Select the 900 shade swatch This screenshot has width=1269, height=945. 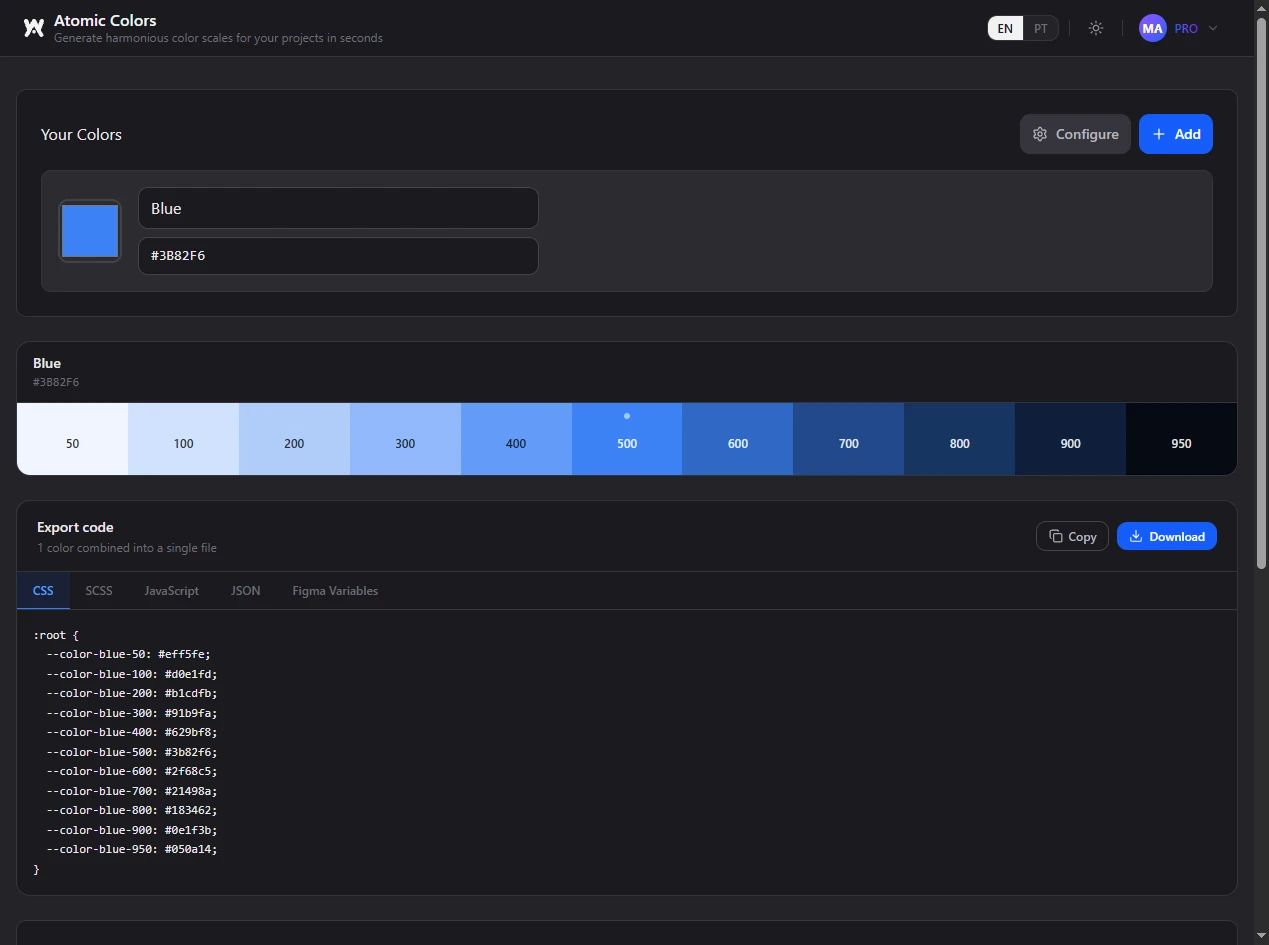[1071, 439]
